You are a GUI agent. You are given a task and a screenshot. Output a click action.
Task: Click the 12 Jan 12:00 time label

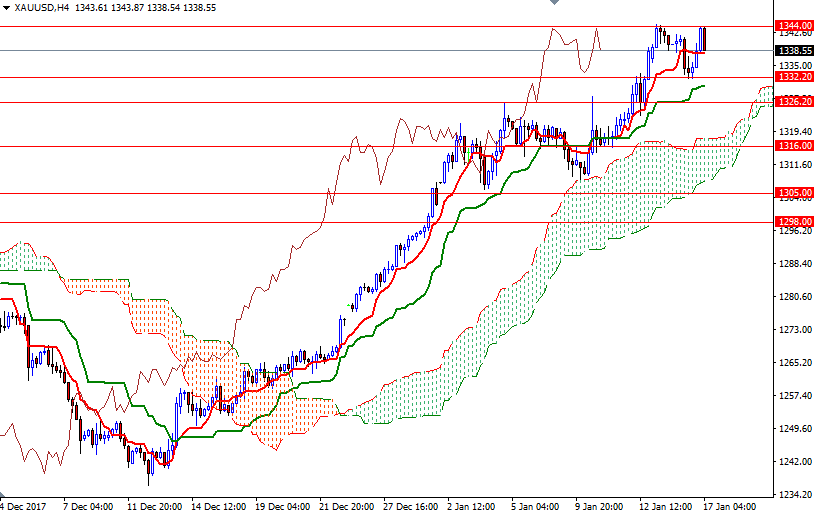click(666, 506)
